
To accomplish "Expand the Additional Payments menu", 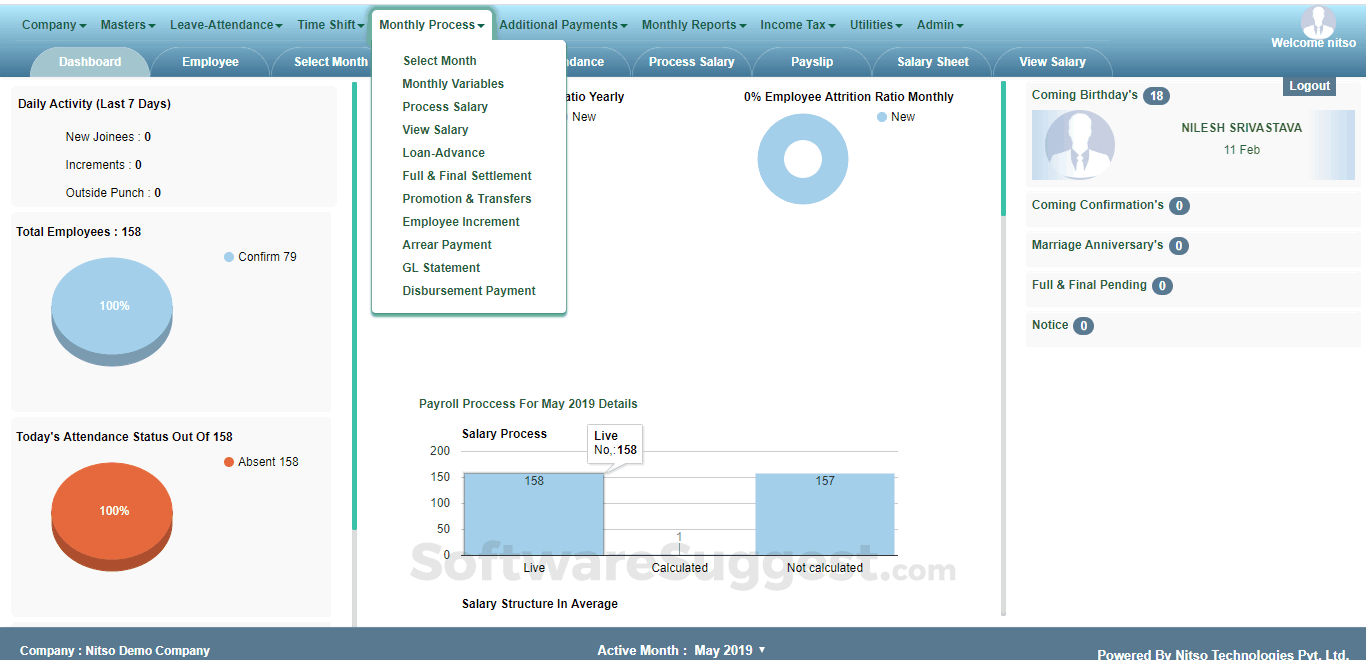I will [x=564, y=25].
